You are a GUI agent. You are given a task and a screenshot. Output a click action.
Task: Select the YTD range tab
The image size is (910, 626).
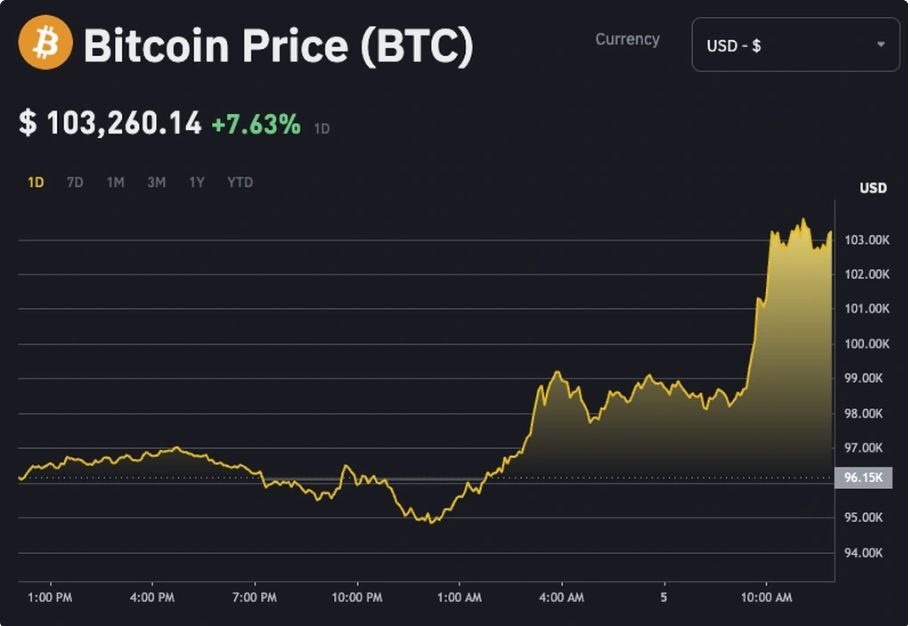coord(240,182)
